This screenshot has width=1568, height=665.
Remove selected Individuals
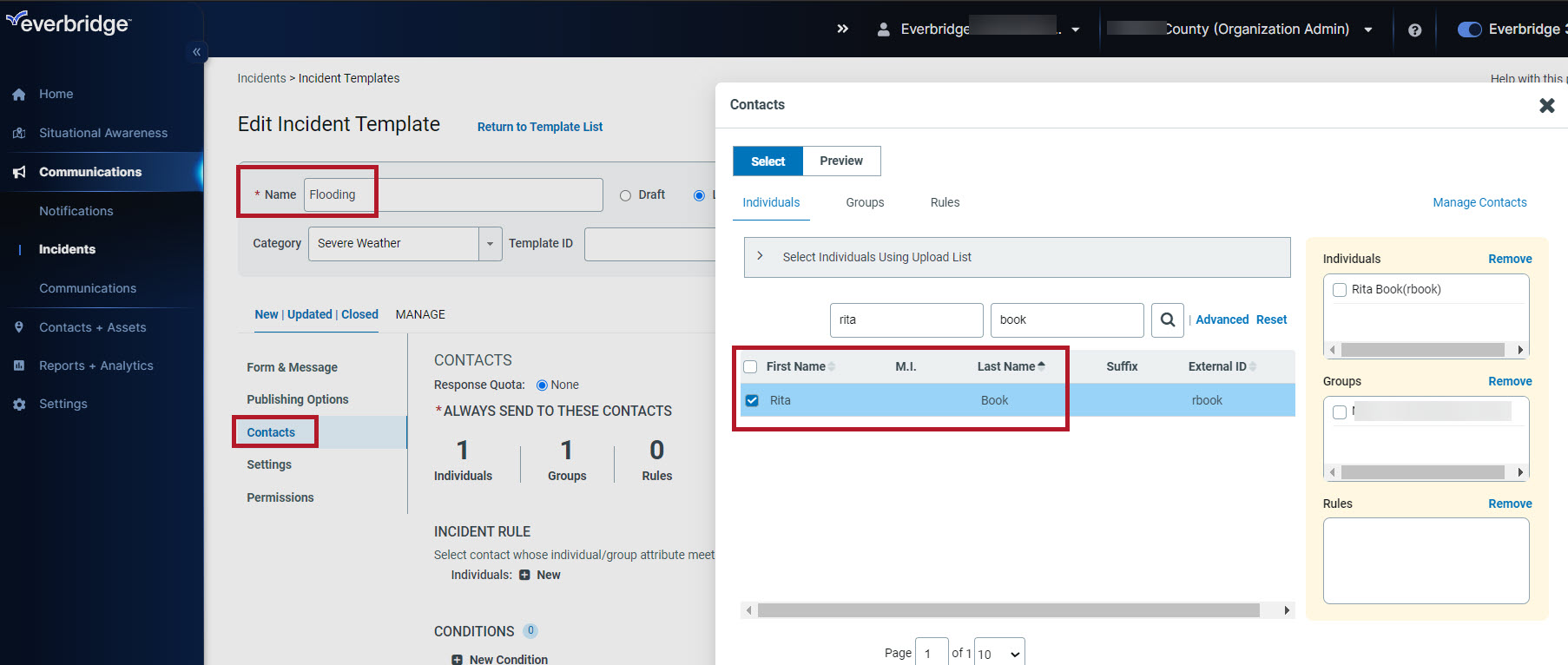coord(1510,259)
